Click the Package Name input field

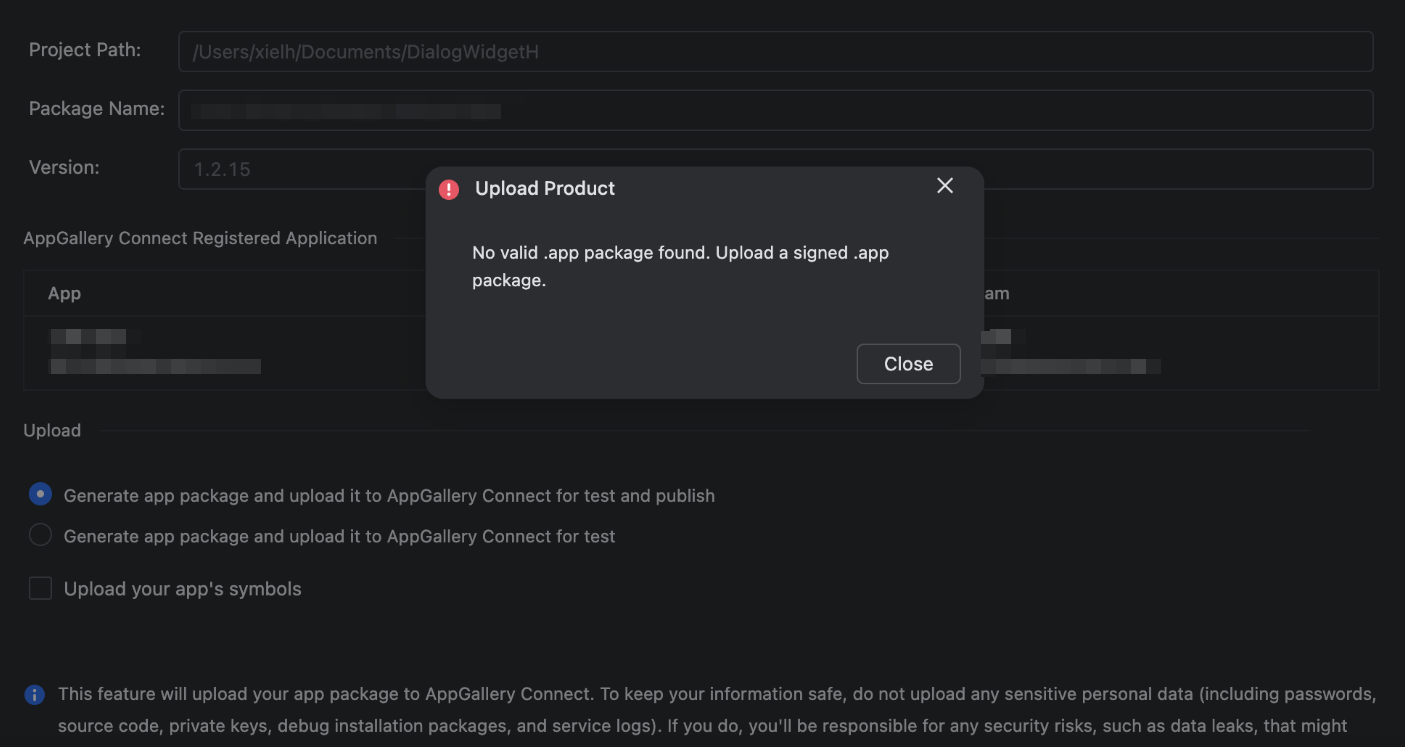tap(775, 110)
